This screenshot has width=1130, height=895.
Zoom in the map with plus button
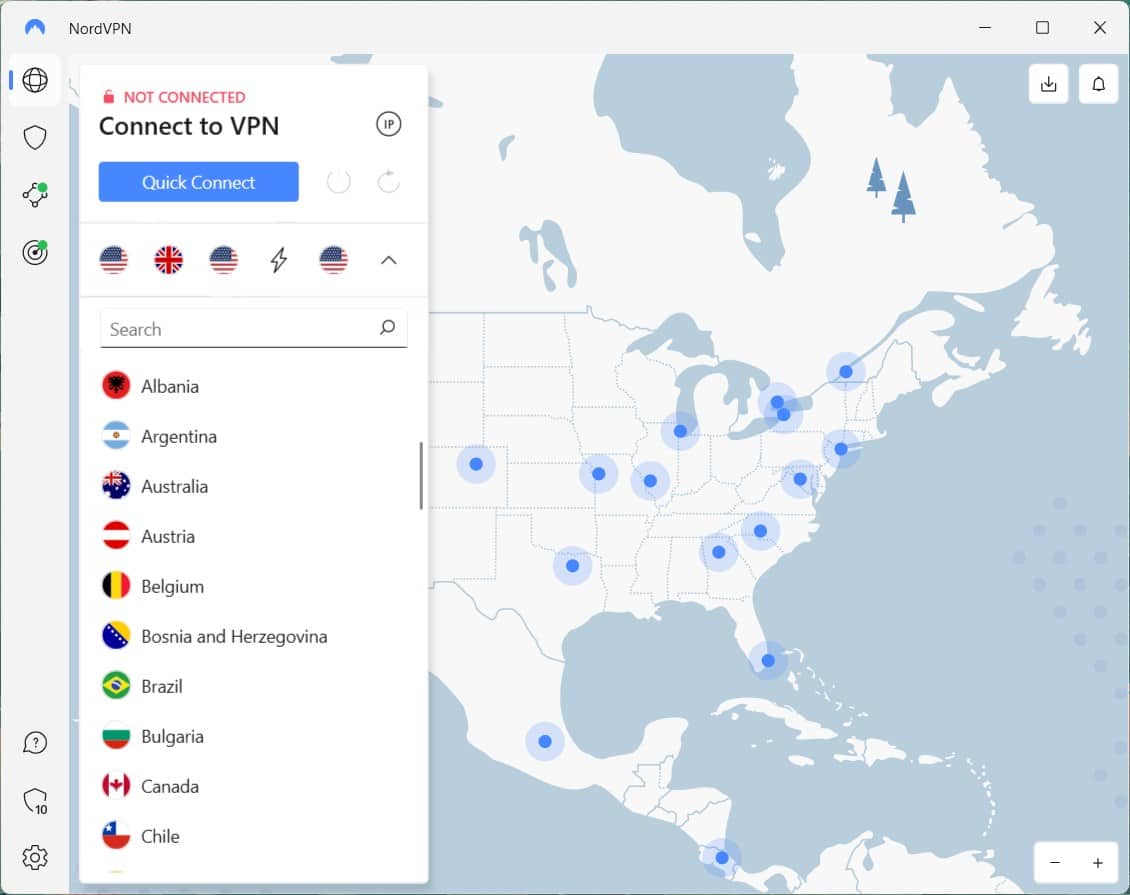(x=1098, y=863)
